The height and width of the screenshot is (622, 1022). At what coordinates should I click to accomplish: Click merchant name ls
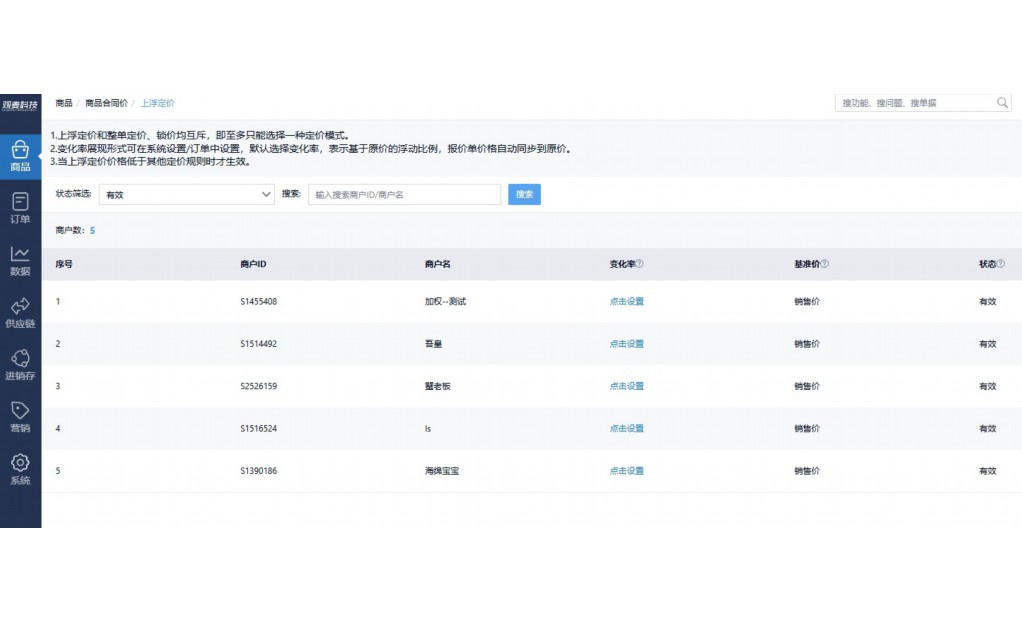point(428,428)
